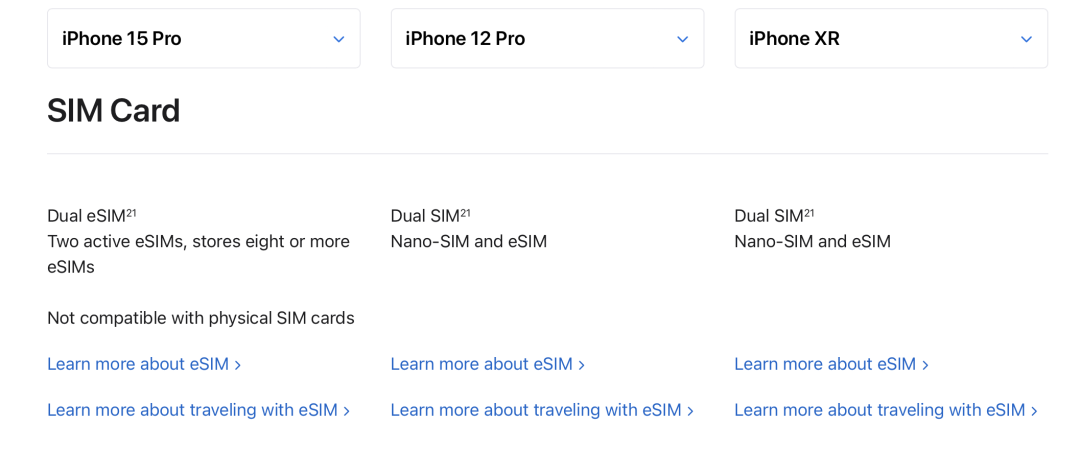Viewport: 1080px width, 475px height.
Task: Follow Learn more about eSIM under iPhone 15 Pro
Action: tap(144, 364)
